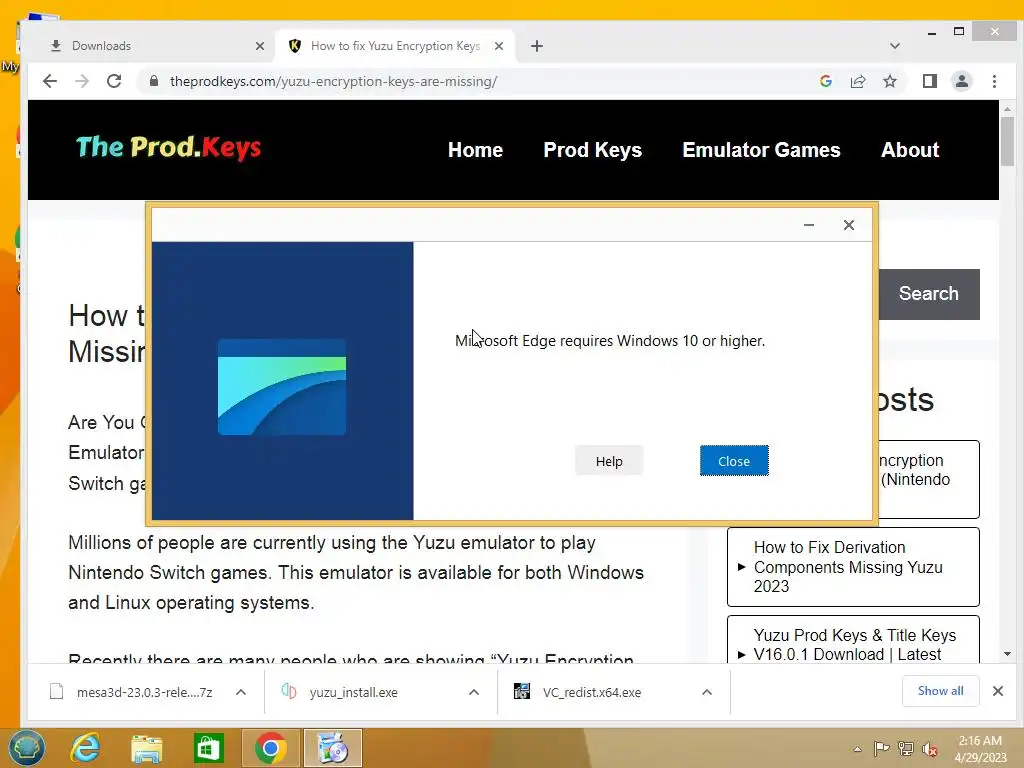Click Help in the Edge dialog
The height and width of the screenshot is (768, 1024).
click(609, 461)
